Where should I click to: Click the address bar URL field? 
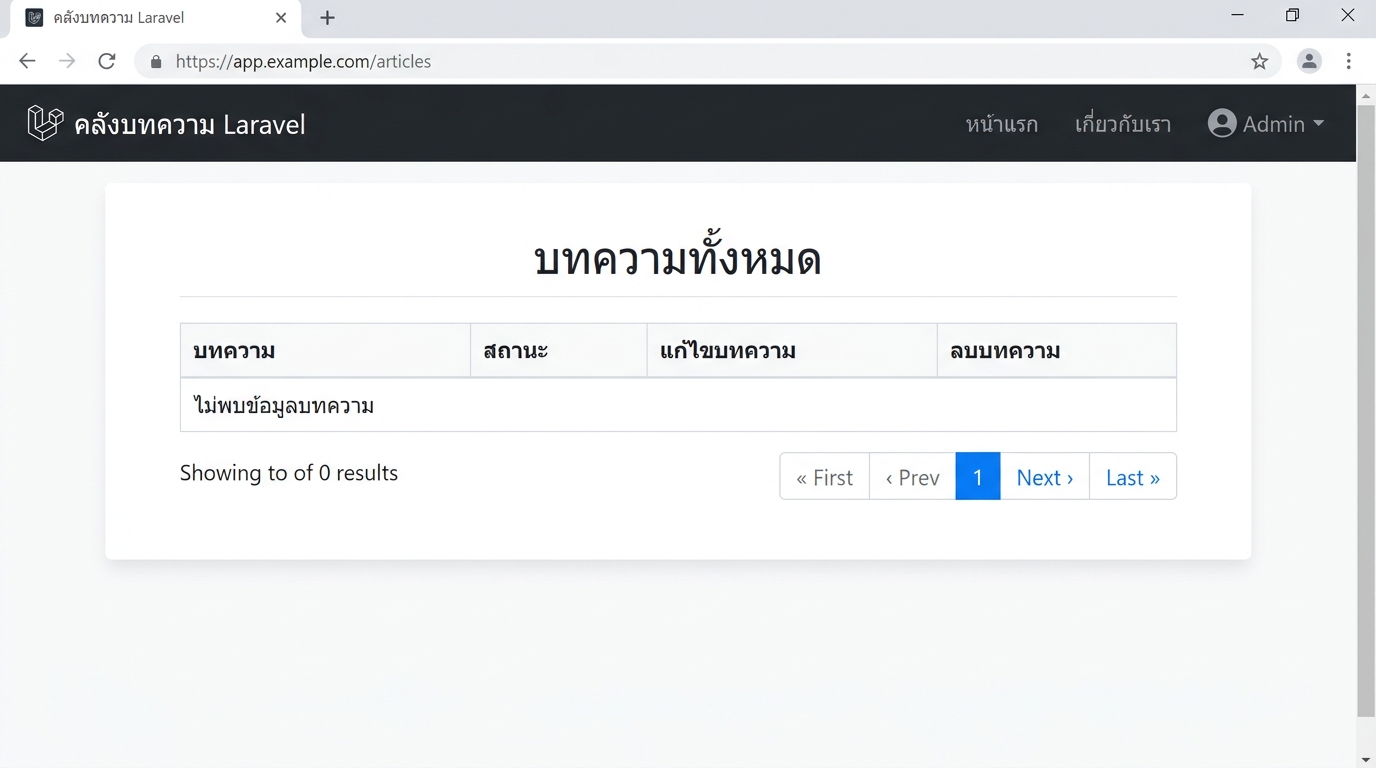click(x=708, y=61)
